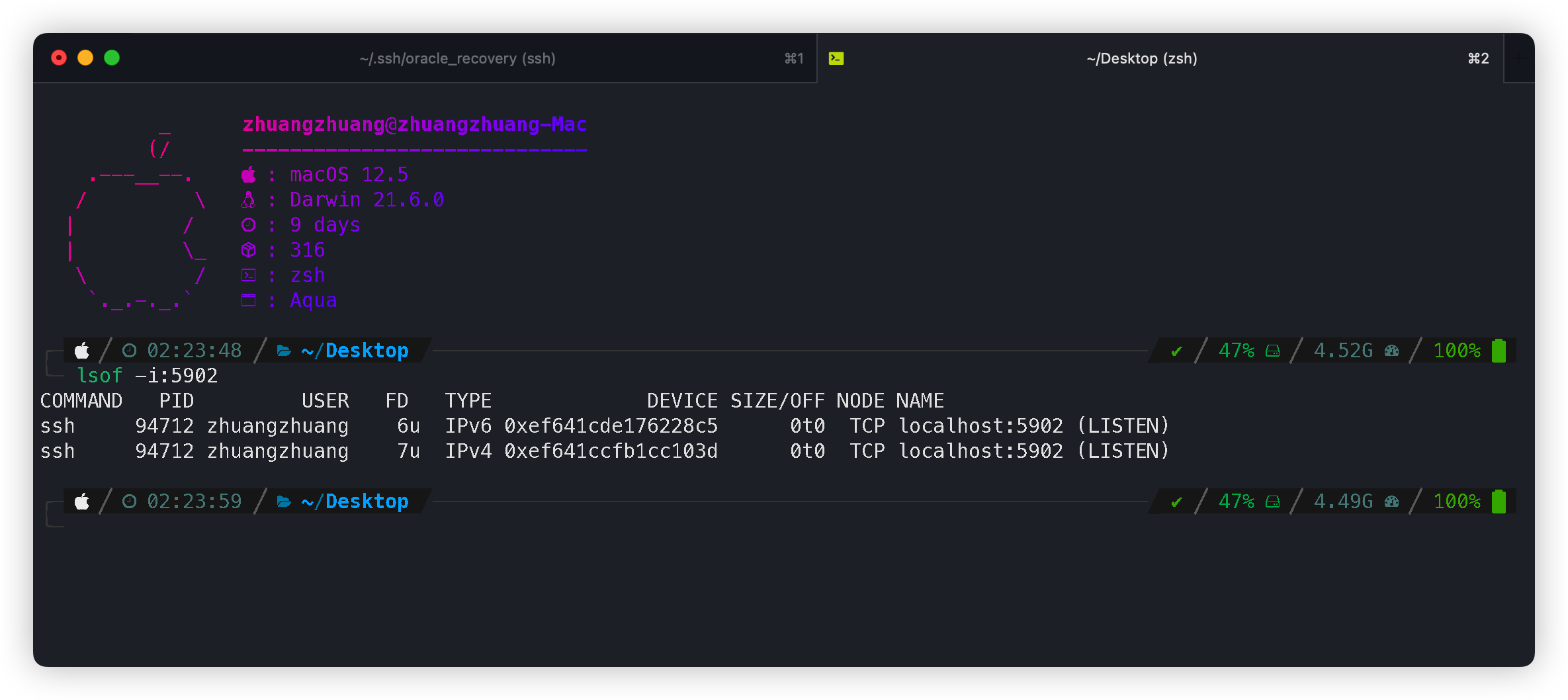Click the Apple logo in the 02:23:48 prompt

point(82,351)
